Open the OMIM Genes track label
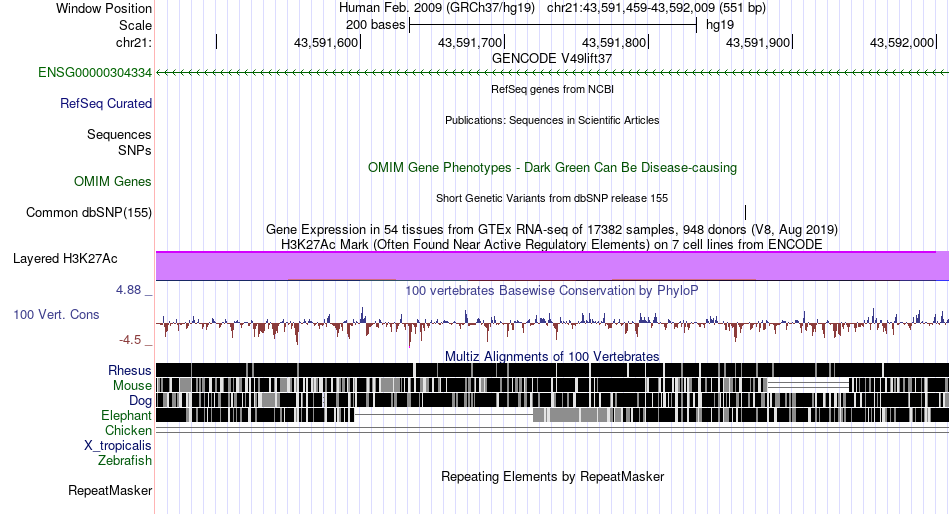950x514 pixels. coord(113,181)
